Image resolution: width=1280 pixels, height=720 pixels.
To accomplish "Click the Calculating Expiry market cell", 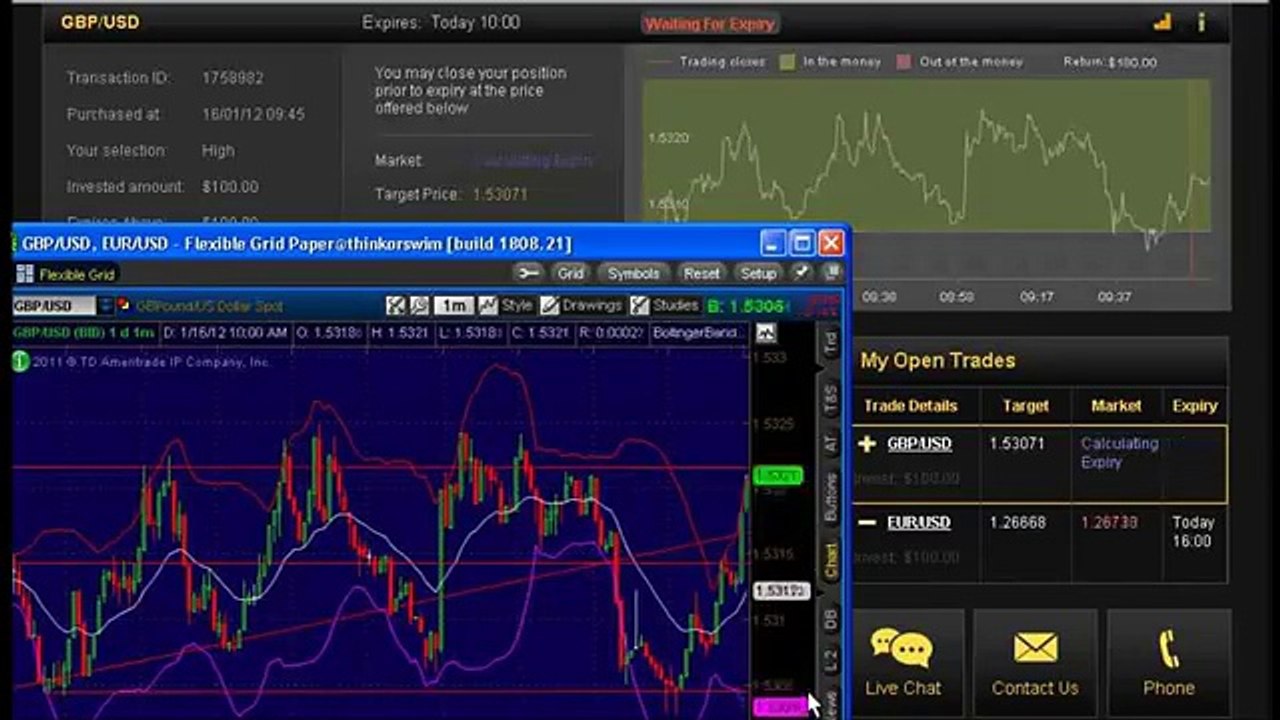I will (1119, 453).
